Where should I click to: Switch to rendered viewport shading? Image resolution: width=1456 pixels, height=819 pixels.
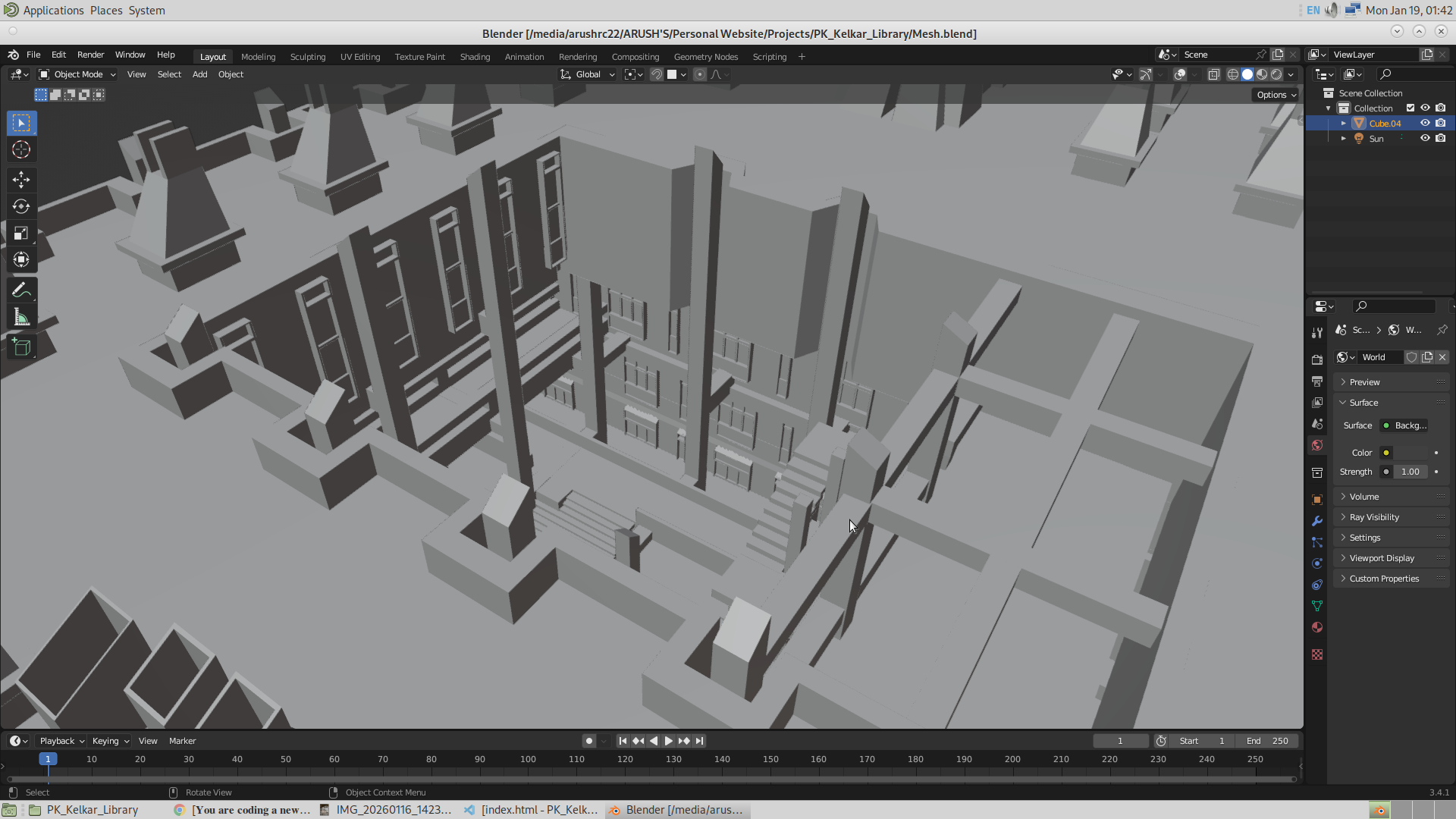point(1276,74)
